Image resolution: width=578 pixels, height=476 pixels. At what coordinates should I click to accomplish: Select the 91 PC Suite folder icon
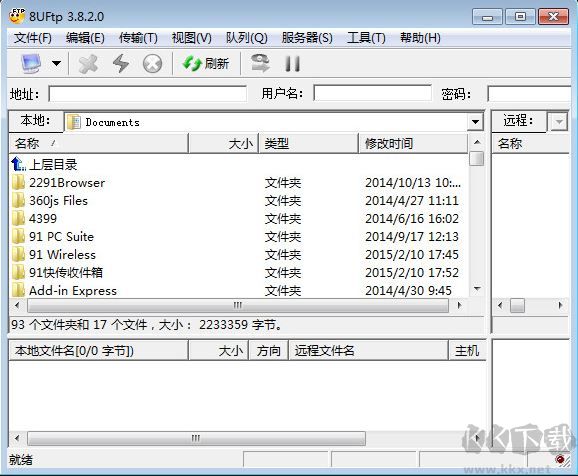coord(18,237)
